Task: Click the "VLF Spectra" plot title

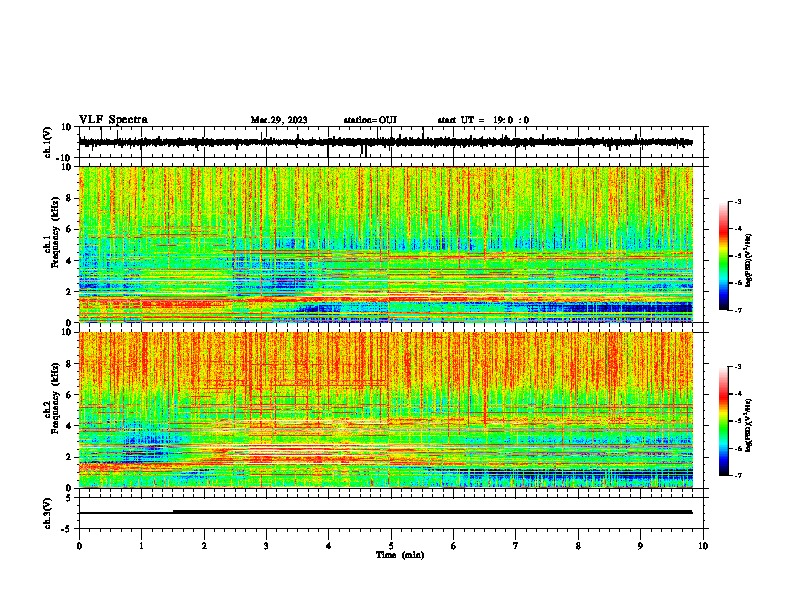Action: (x=113, y=120)
